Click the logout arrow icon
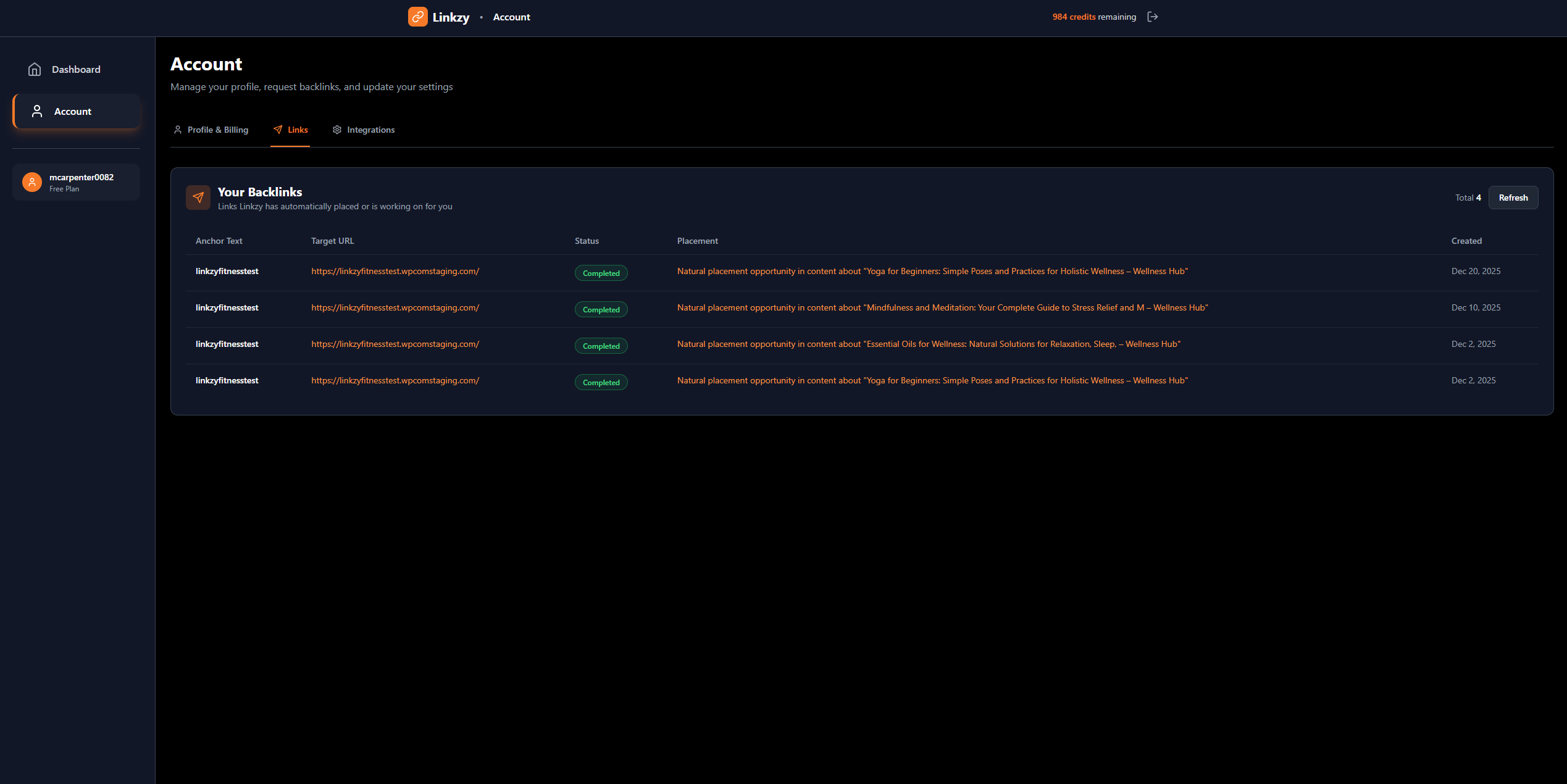1567x784 pixels. pos(1152,17)
